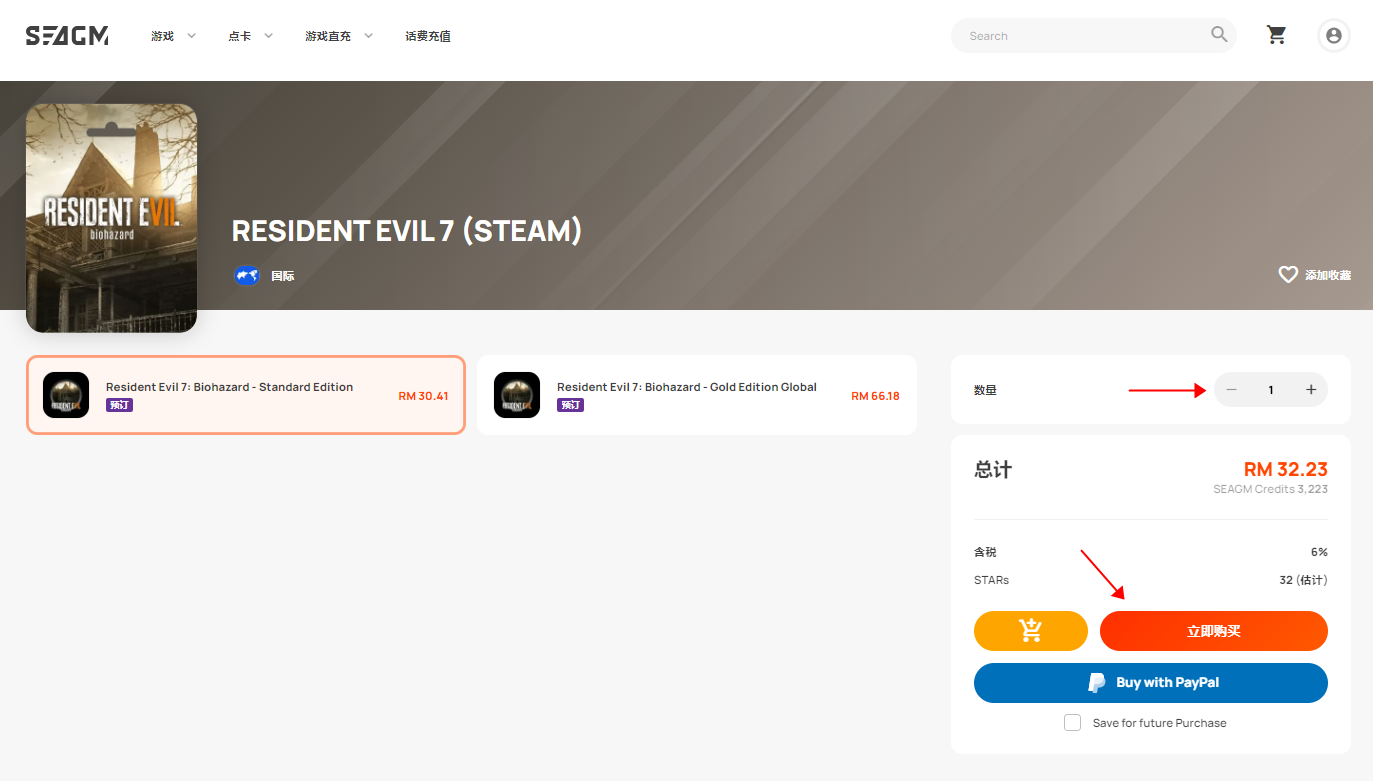Select Resident Evil 7 Standard Edition option
This screenshot has height=781, width=1373.
click(246, 395)
